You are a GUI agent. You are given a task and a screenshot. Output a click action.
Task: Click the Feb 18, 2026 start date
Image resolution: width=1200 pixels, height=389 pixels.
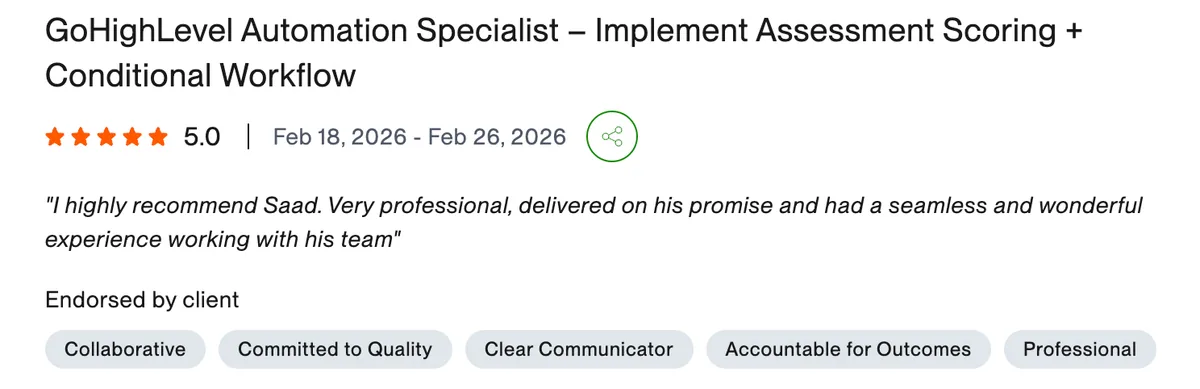click(337, 137)
